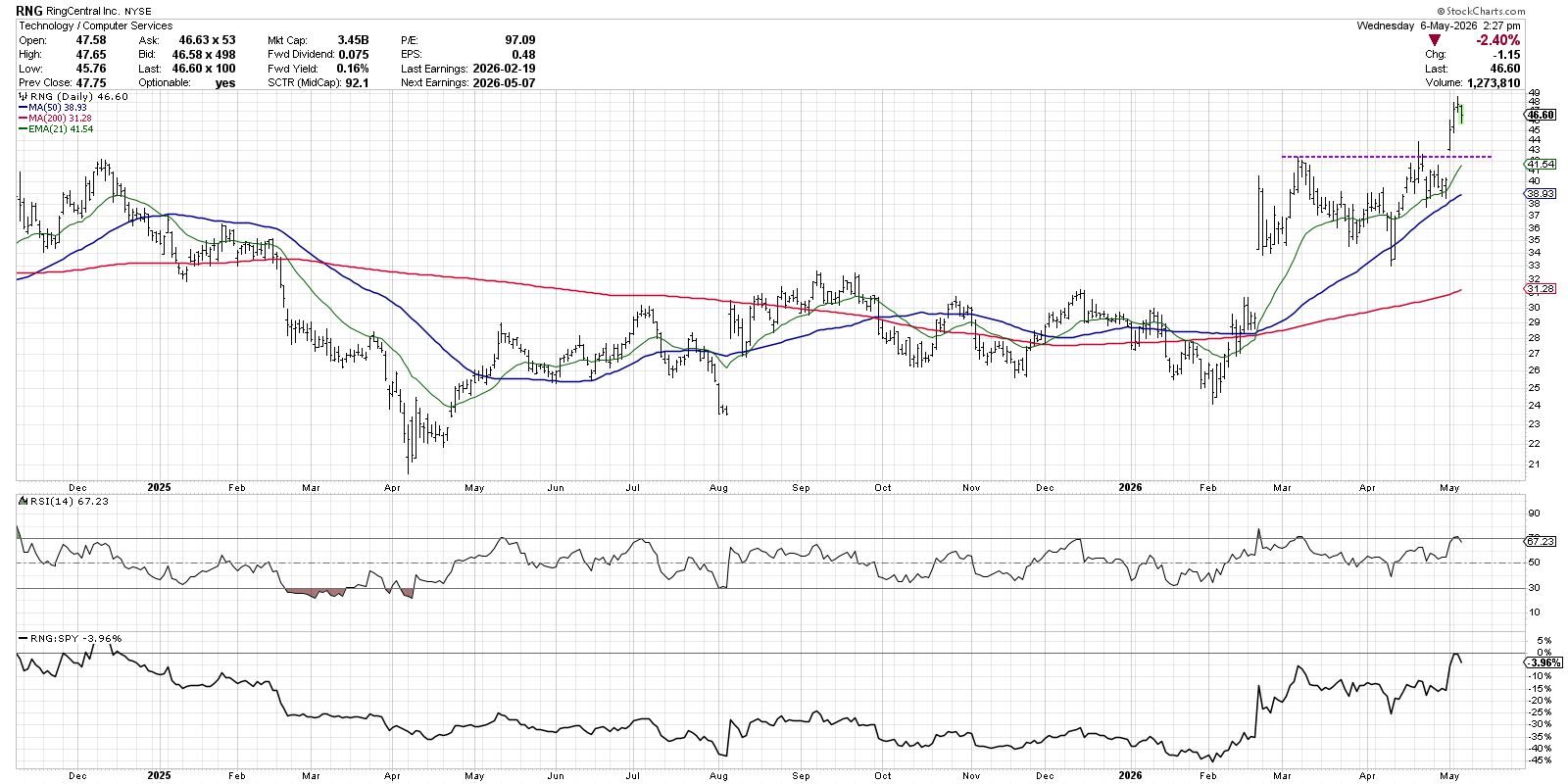
Task: Click the SCTR (MidCap) value 92.1
Action: [x=358, y=83]
